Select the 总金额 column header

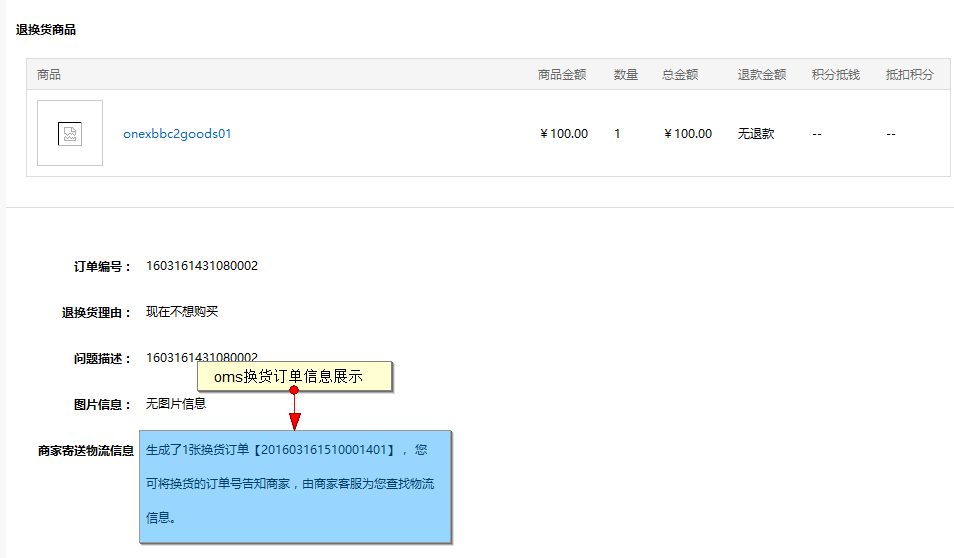click(x=680, y=75)
